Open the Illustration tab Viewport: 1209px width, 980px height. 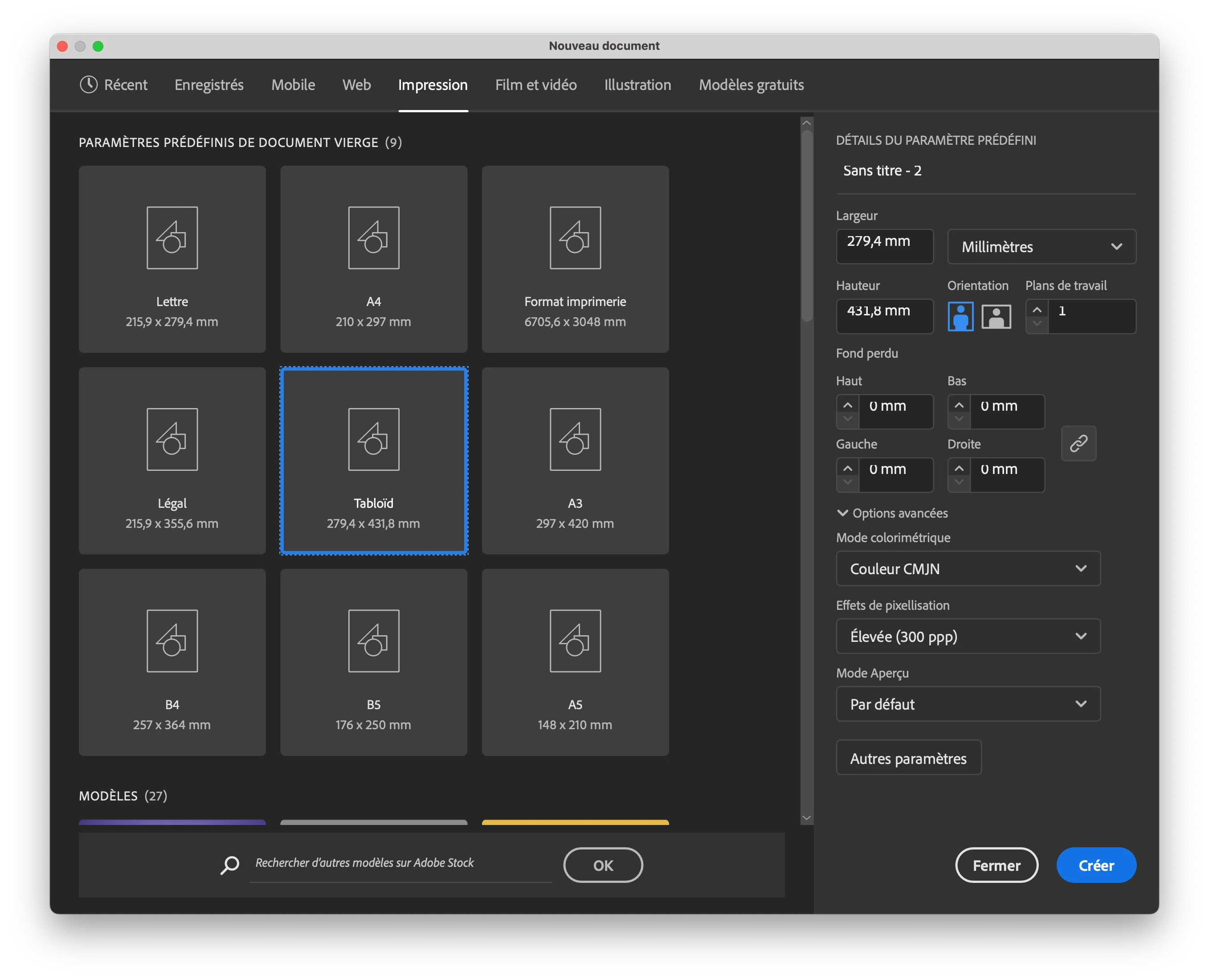pos(637,85)
